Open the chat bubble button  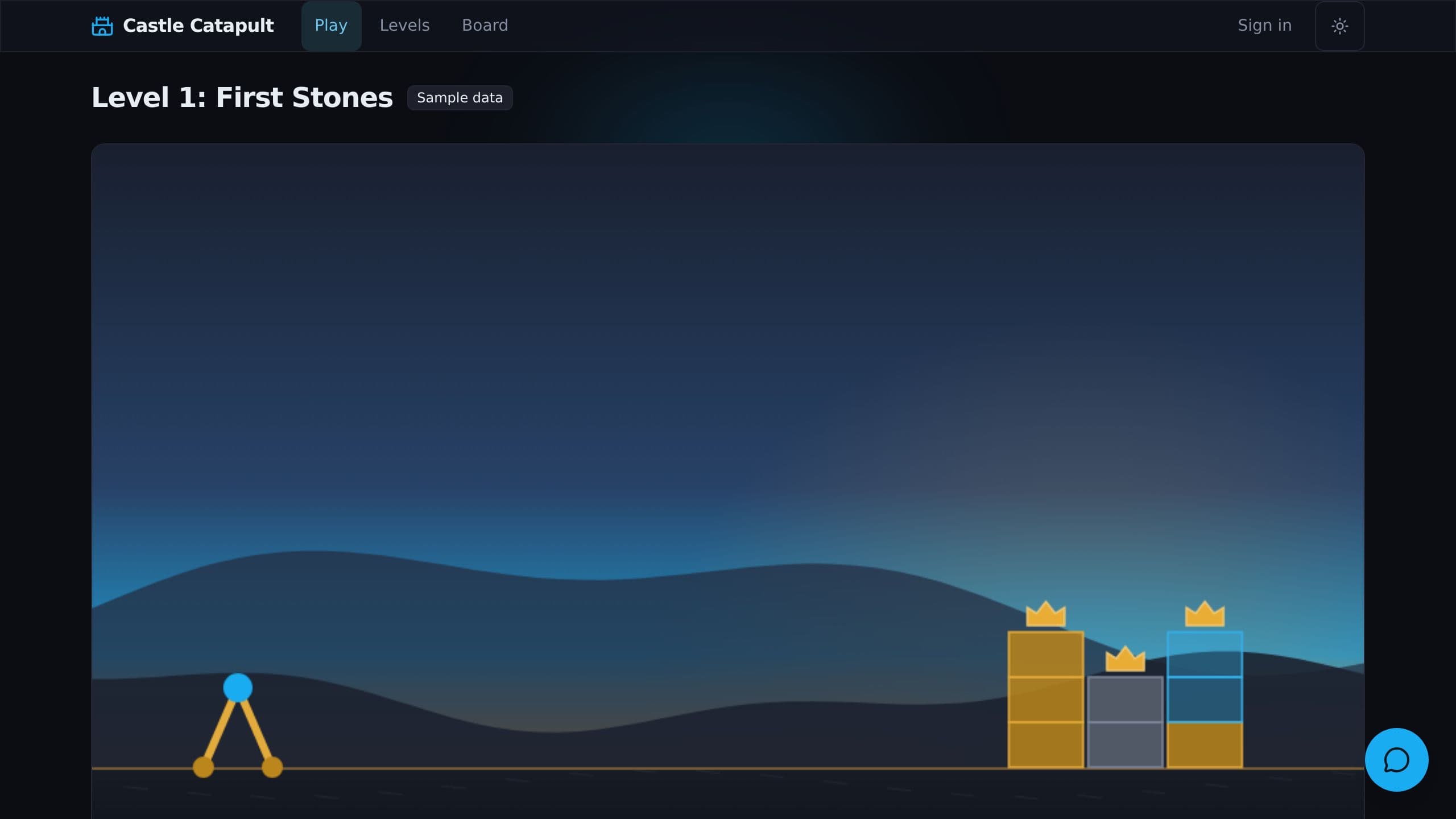(1396, 759)
